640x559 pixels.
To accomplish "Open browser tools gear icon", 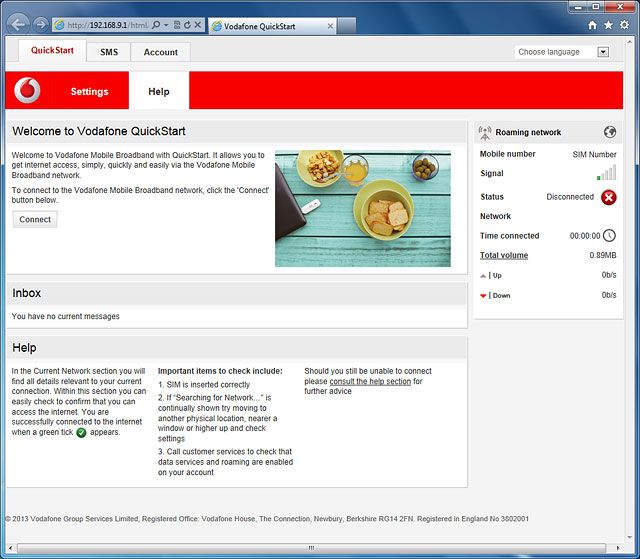I will pyautogui.click(x=624, y=24).
